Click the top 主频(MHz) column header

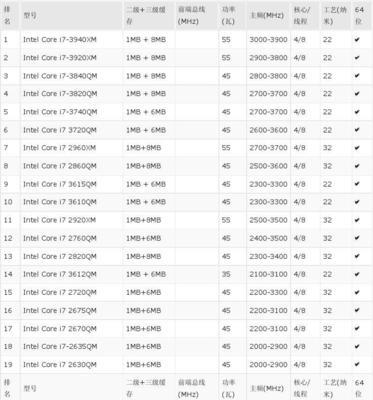[x=267, y=15]
